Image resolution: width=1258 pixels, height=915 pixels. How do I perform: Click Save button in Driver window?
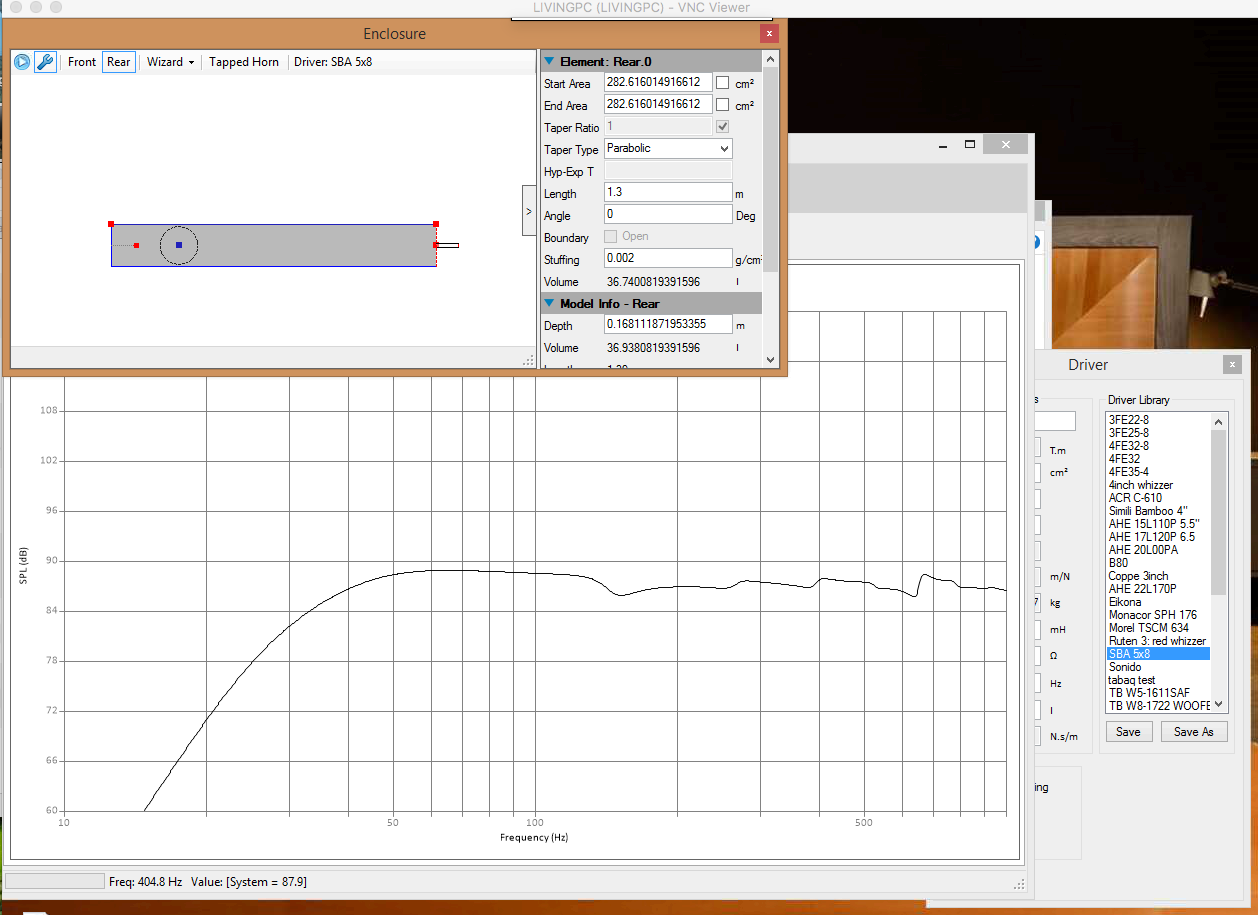point(1128,732)
